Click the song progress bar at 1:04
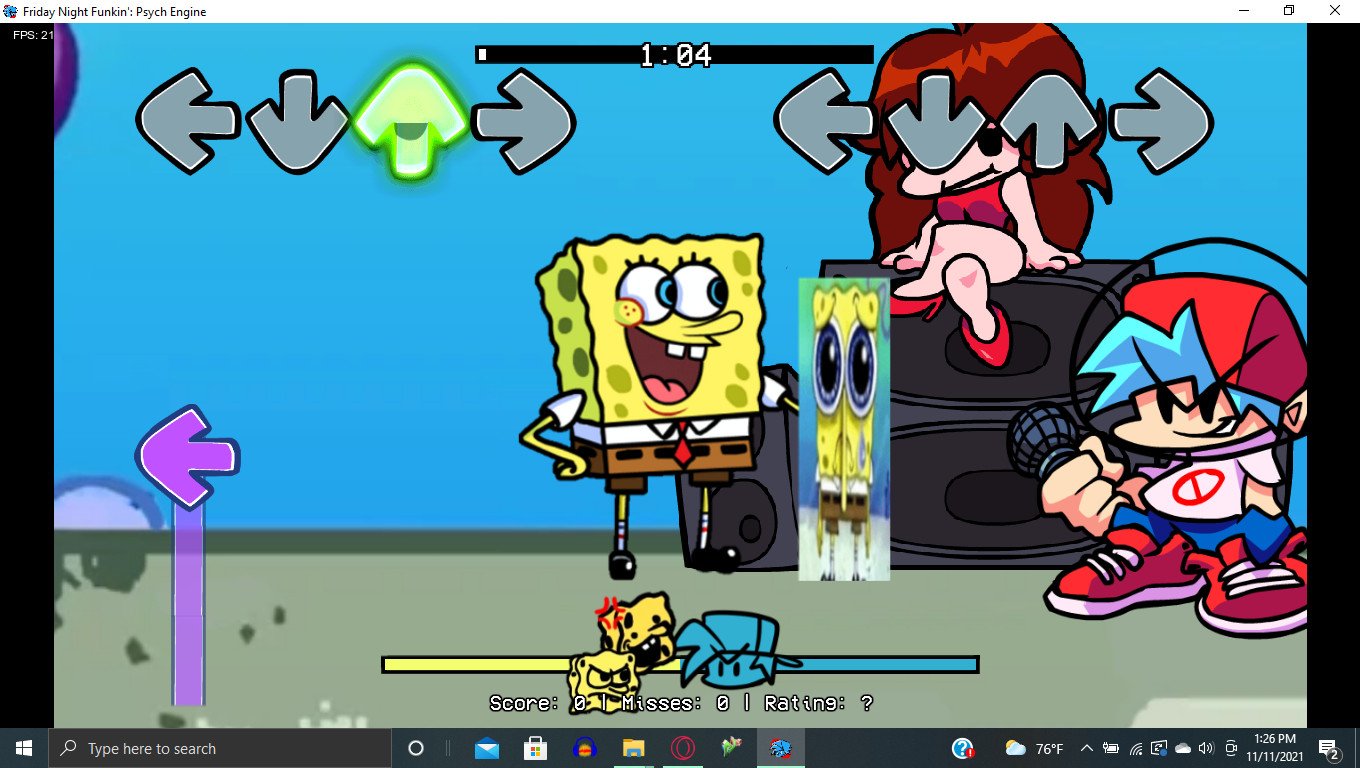 point(674,56)
